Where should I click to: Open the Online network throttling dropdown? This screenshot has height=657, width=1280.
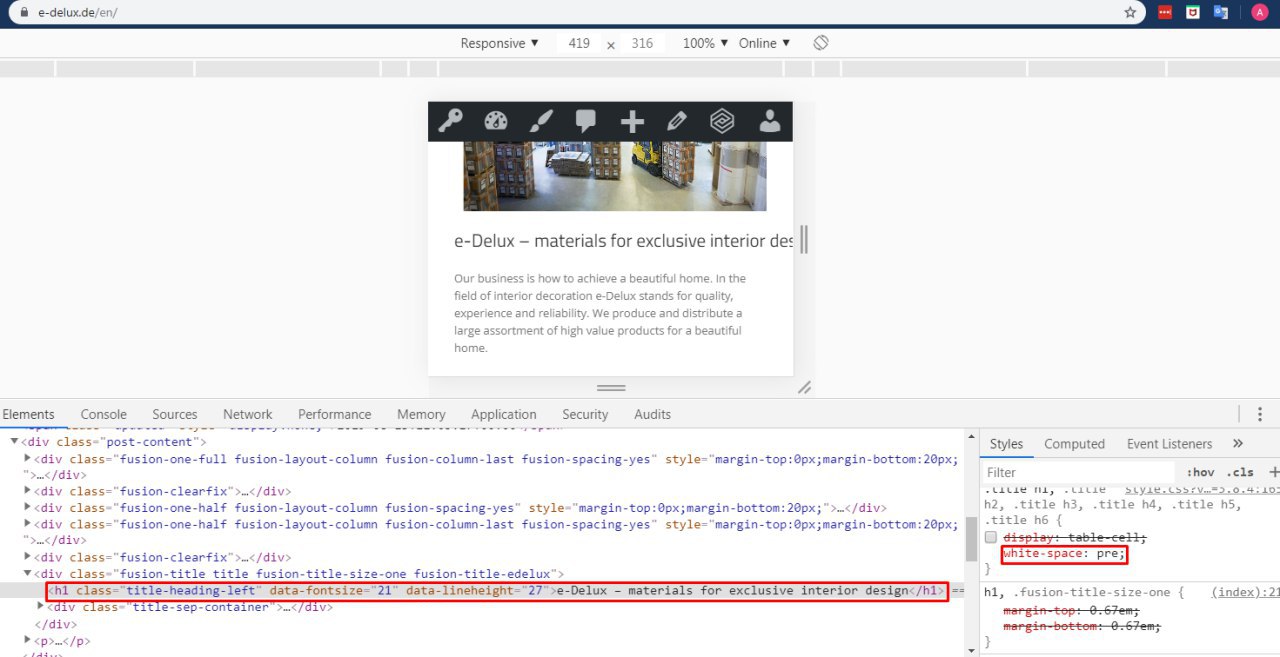[x=765, y=43]
